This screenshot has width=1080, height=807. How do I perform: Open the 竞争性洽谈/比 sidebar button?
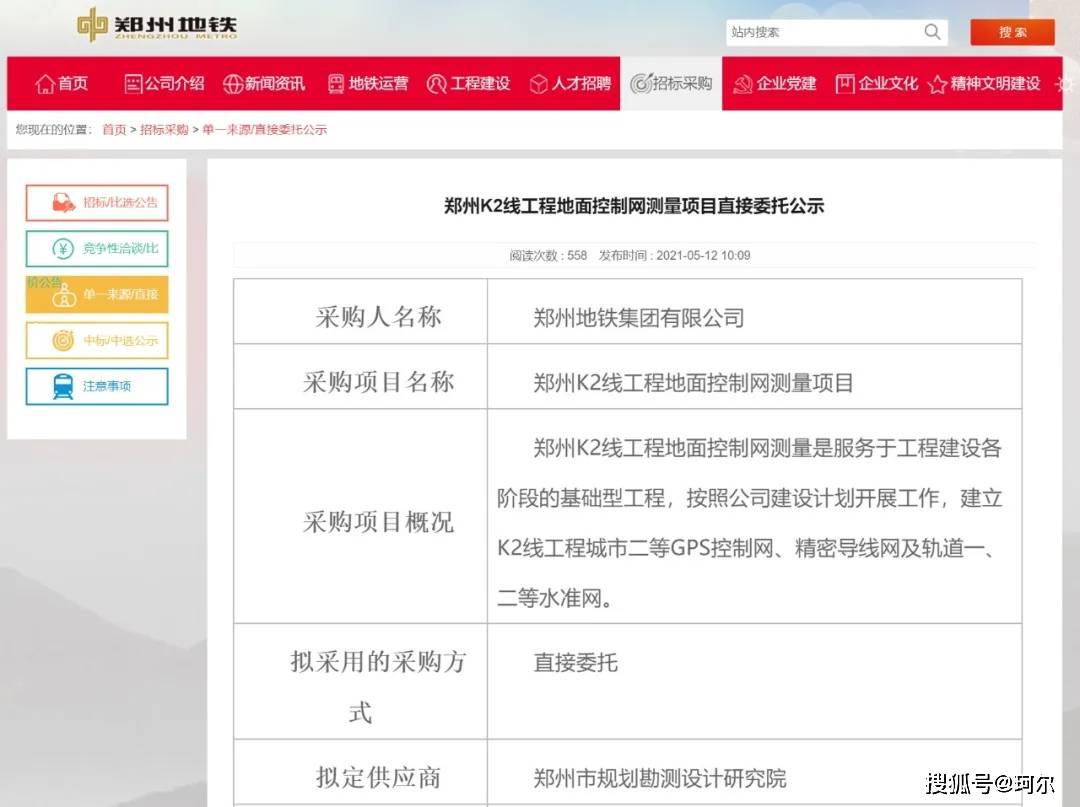point(97,249)
